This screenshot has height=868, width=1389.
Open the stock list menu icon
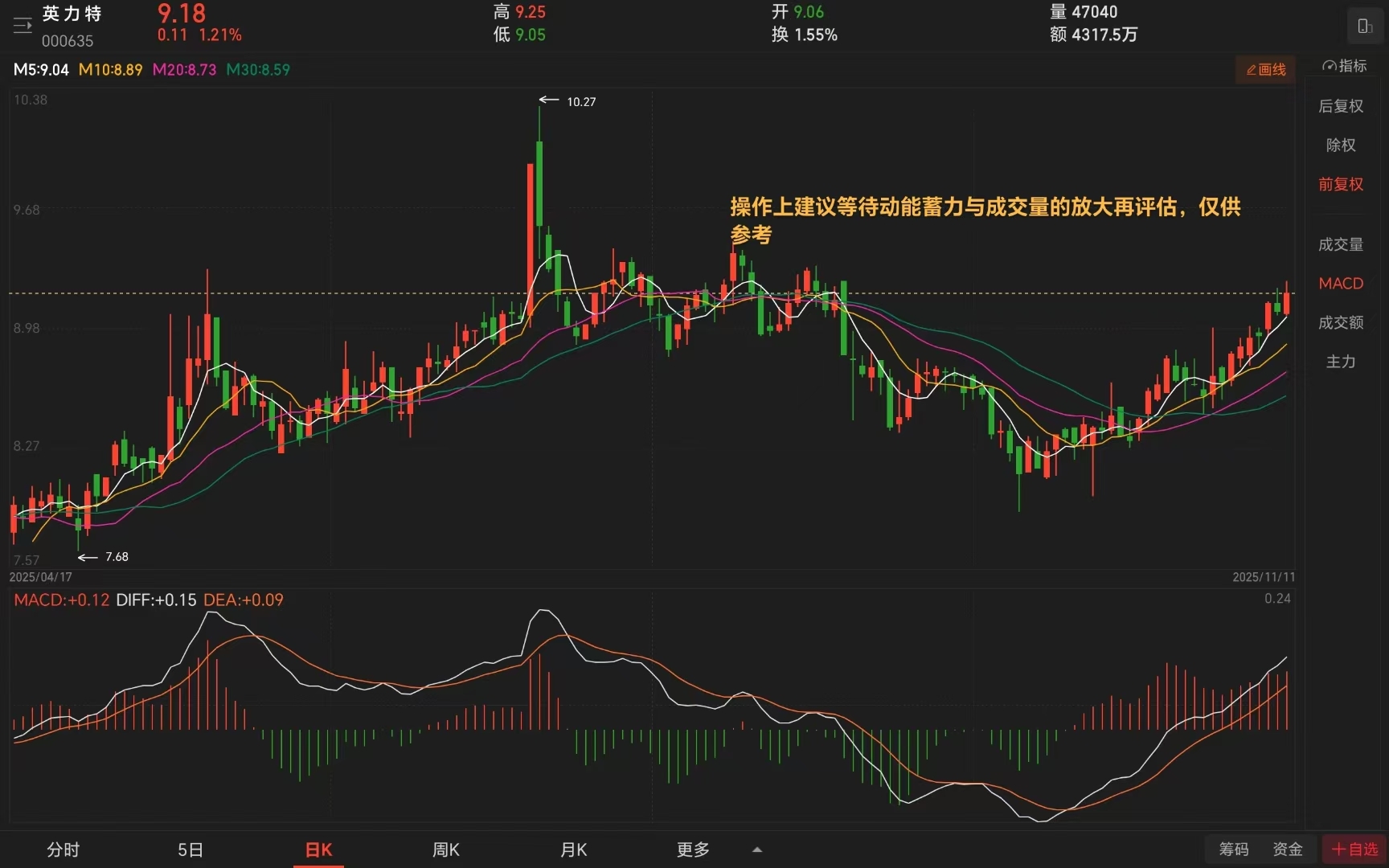(23, 26)
